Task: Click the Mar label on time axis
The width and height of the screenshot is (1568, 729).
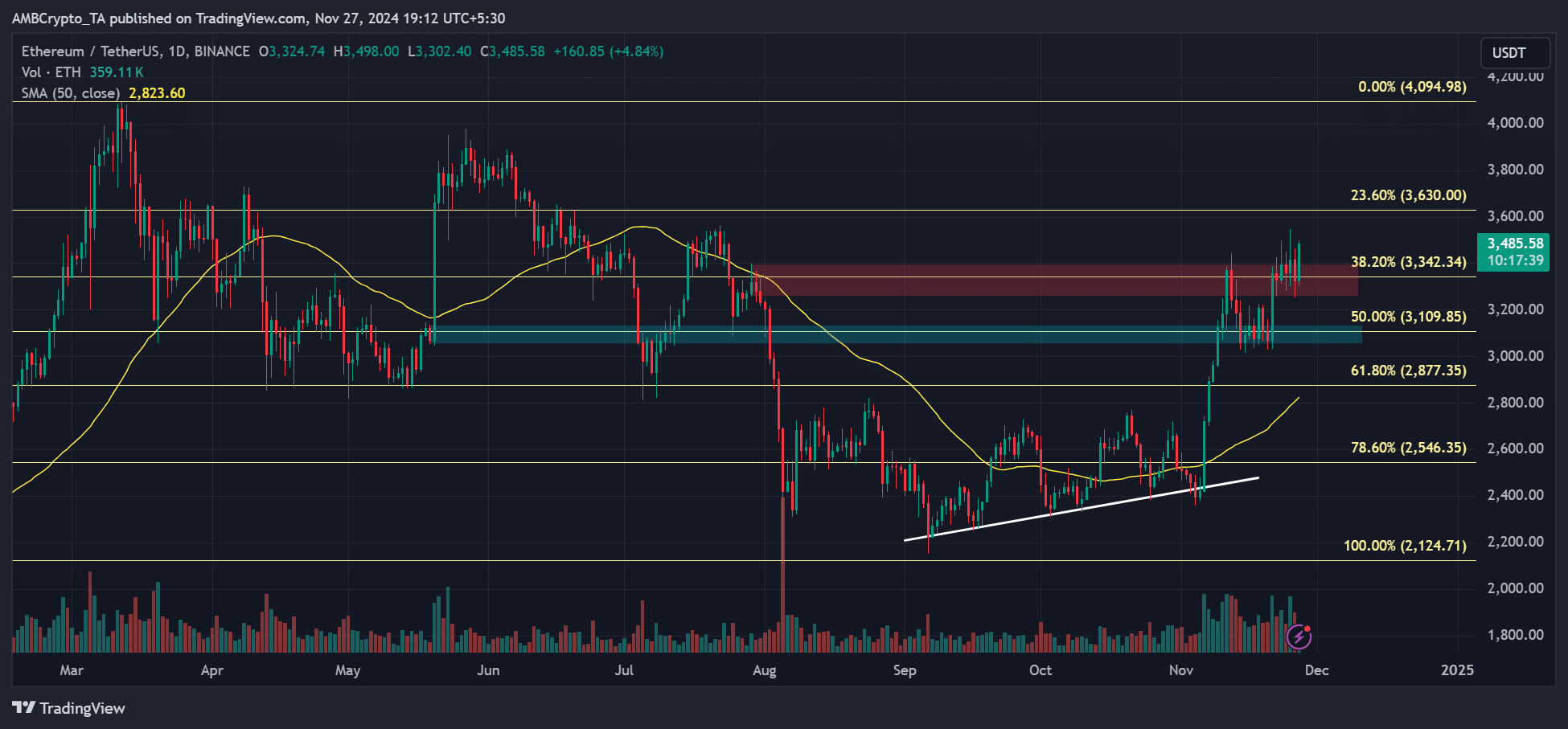Action: point(72,670)
